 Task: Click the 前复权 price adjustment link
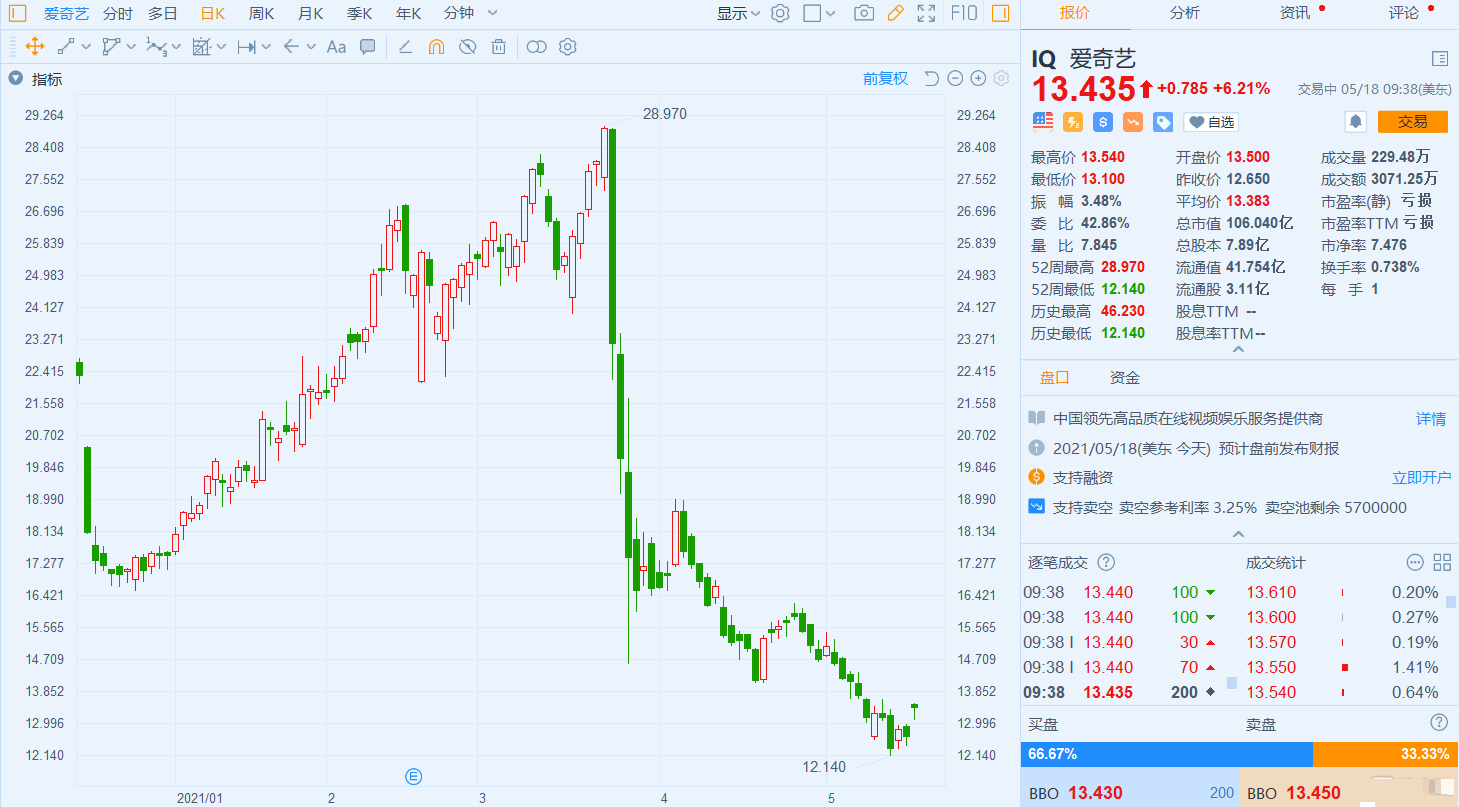coord(885,78)
